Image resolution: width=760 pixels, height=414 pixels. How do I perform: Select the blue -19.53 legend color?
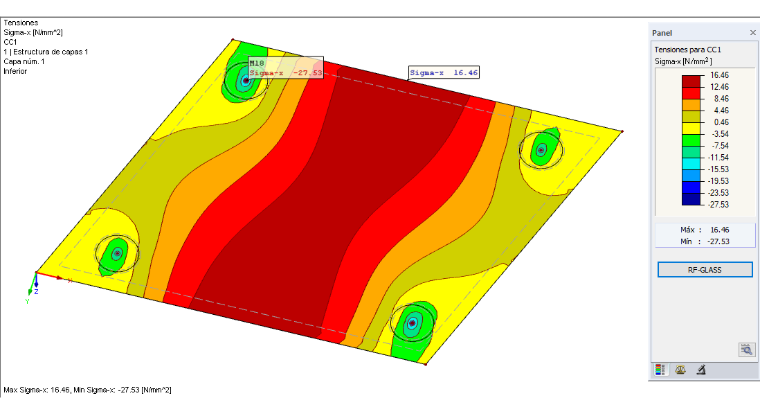point(691,187)
